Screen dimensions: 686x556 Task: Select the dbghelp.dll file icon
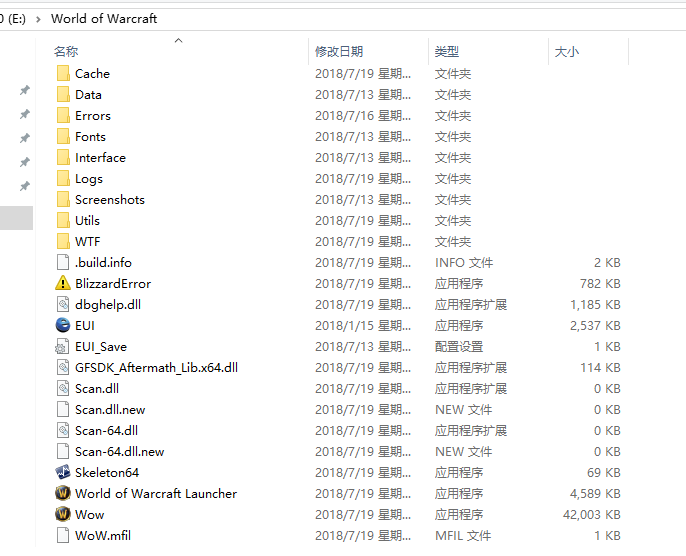(63, 304)
